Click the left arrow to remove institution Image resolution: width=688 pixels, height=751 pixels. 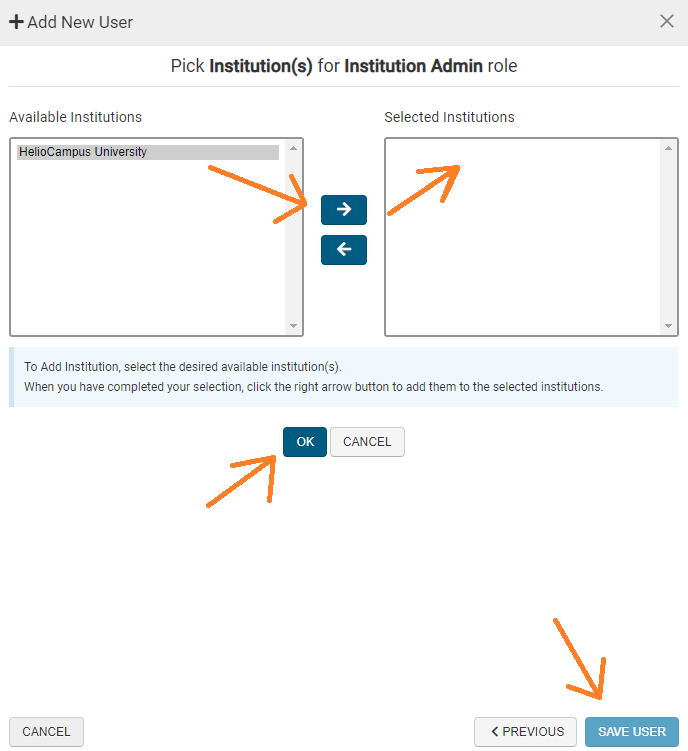(x=344, y=250)
